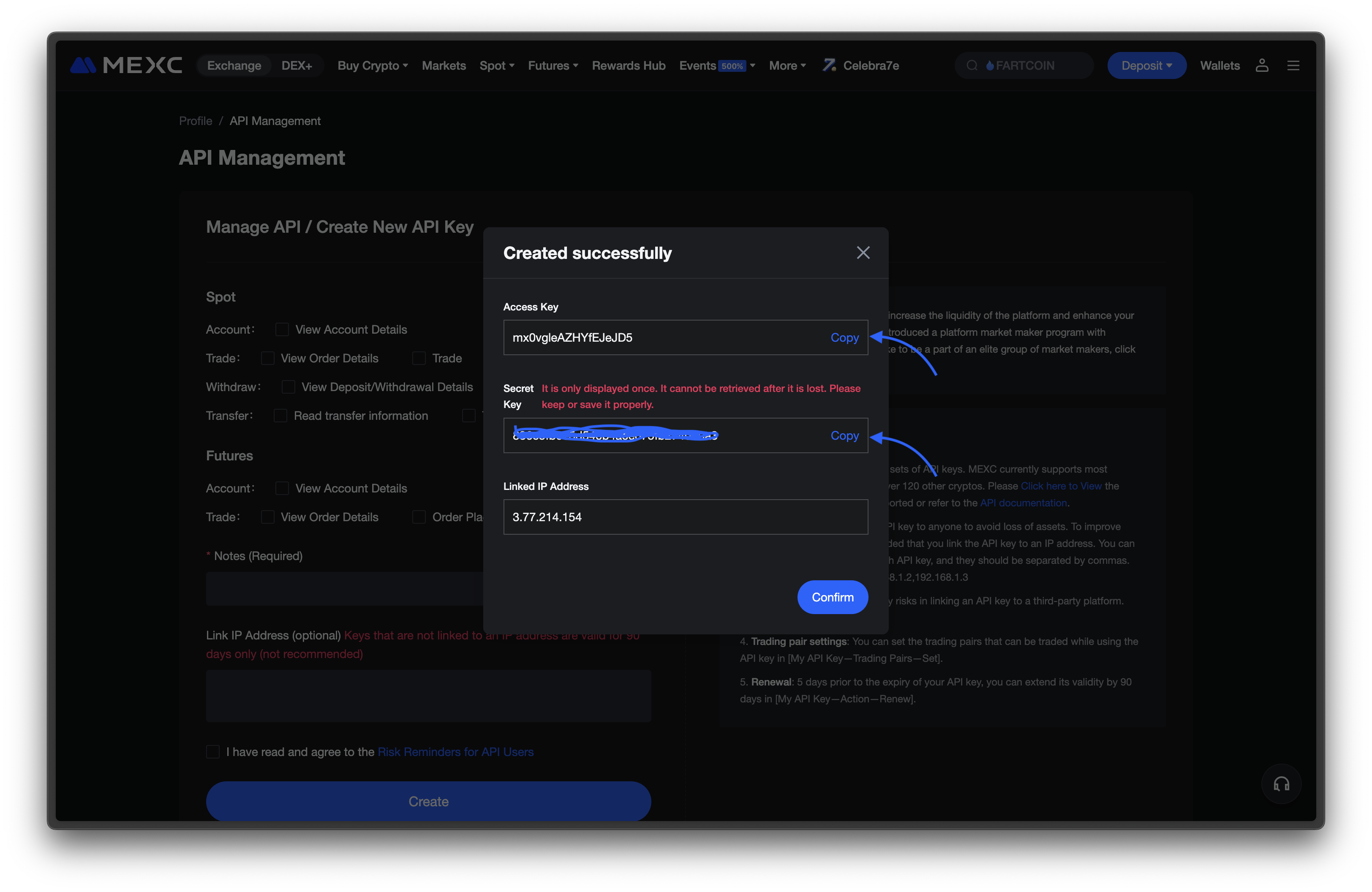1372x892 pixels.
Task: Open the Markets menu item
Action: 443,66
